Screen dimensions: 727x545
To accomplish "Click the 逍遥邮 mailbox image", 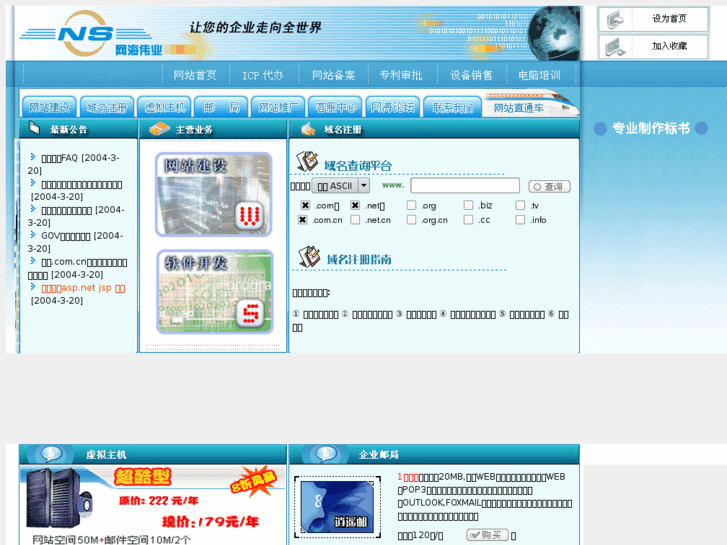I will pyautogui.click(x=338, y=507).
